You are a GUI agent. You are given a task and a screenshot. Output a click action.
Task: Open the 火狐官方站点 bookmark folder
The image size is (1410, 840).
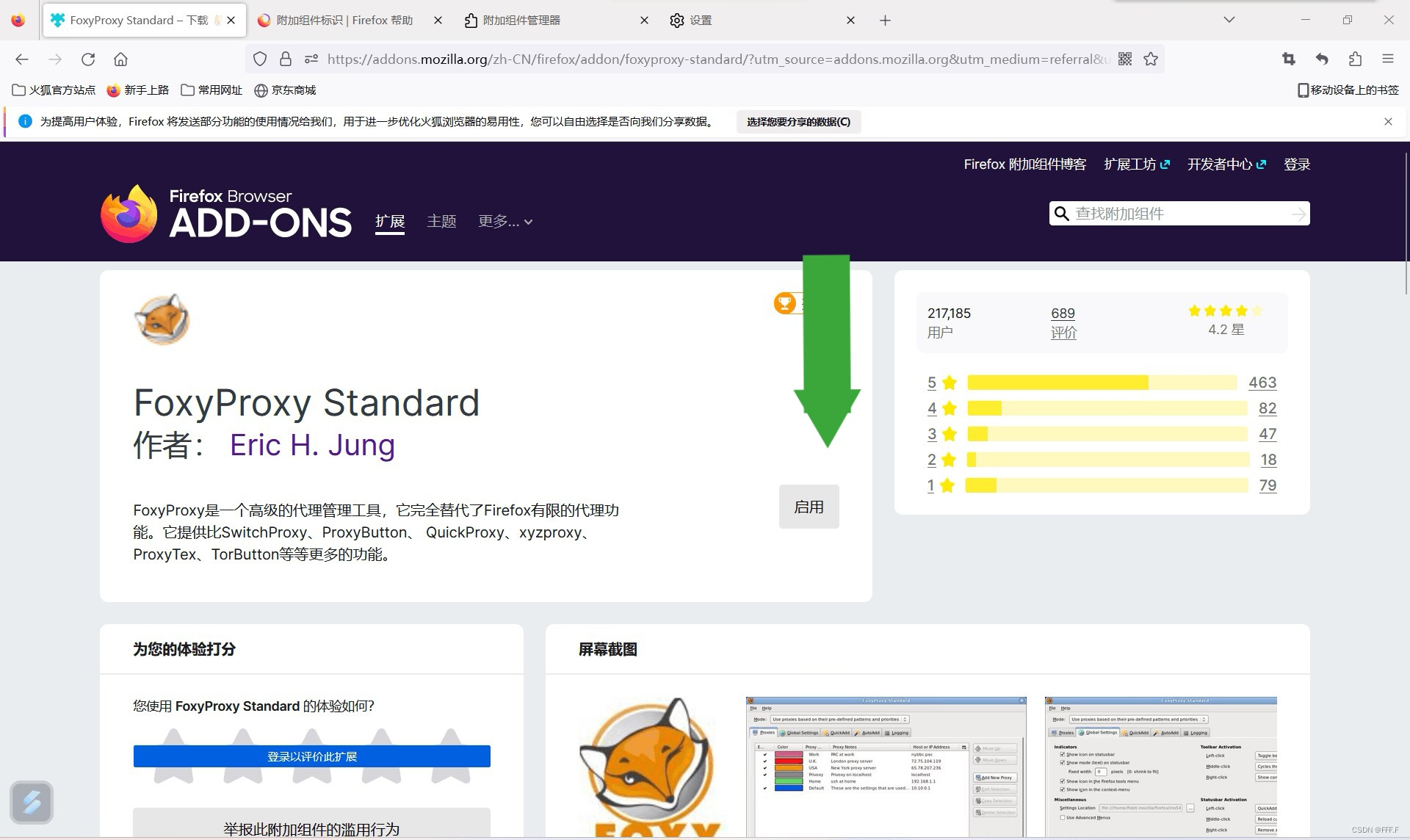(54, 90)
